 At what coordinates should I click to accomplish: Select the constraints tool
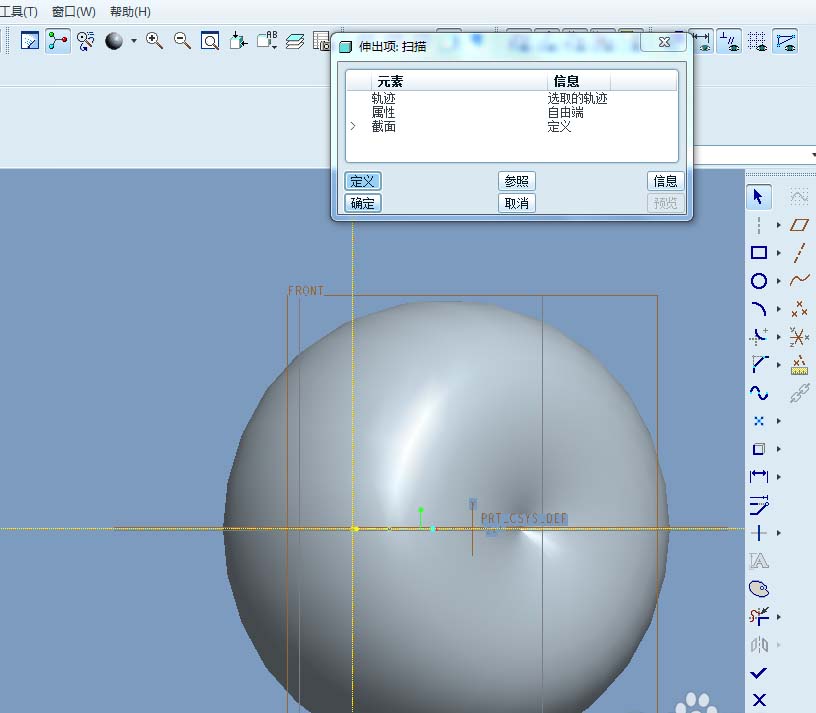(x=759, y=533)
